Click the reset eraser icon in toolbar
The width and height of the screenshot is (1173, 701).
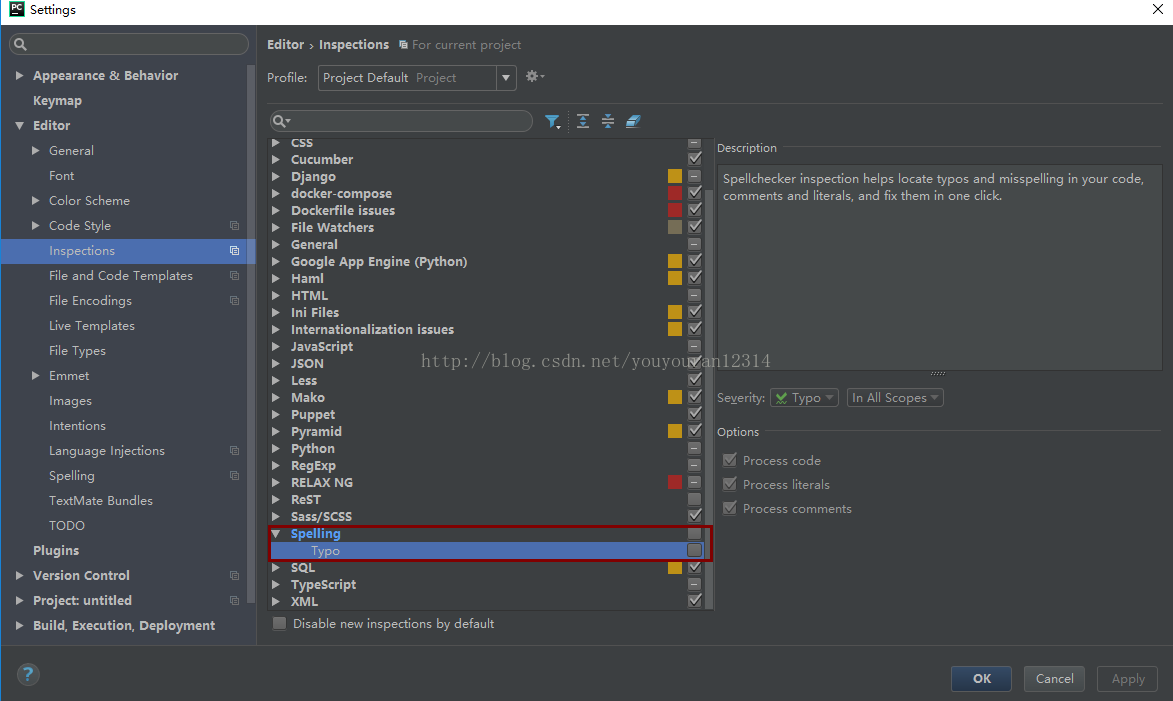point(633,121)
